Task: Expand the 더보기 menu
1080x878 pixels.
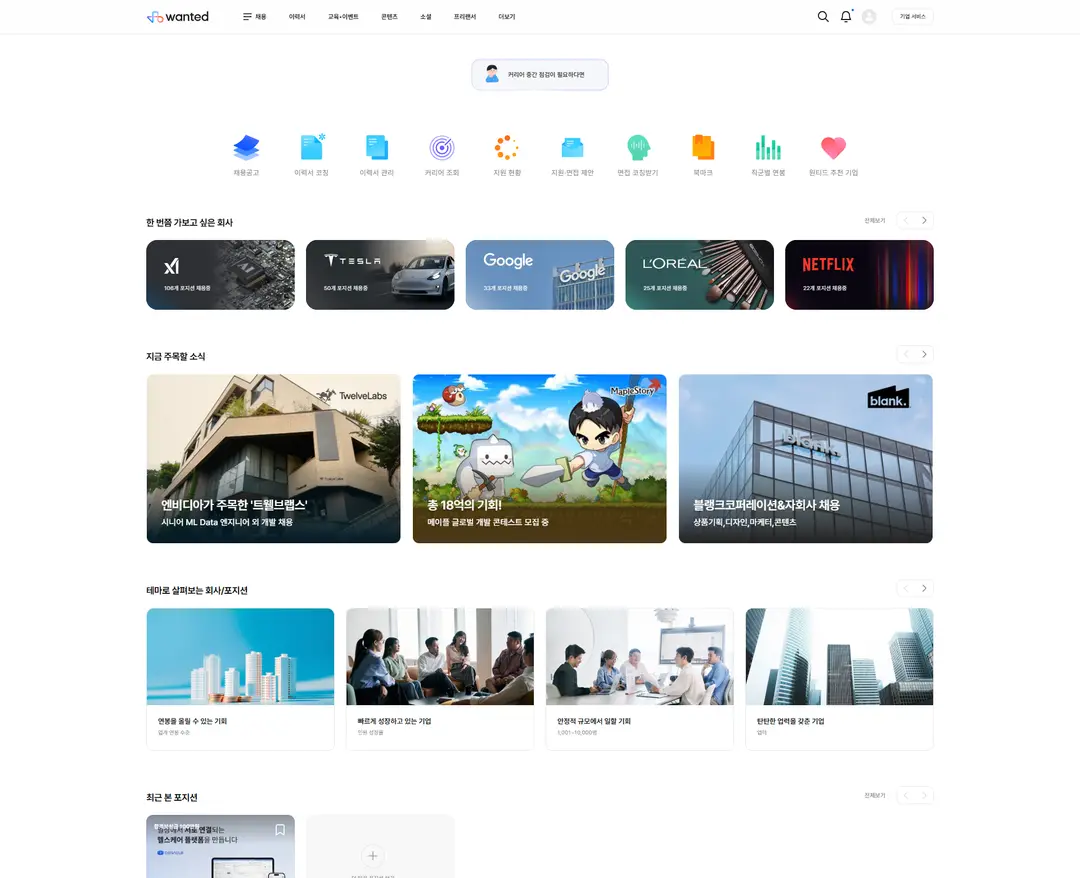Action: click(507, 17)
